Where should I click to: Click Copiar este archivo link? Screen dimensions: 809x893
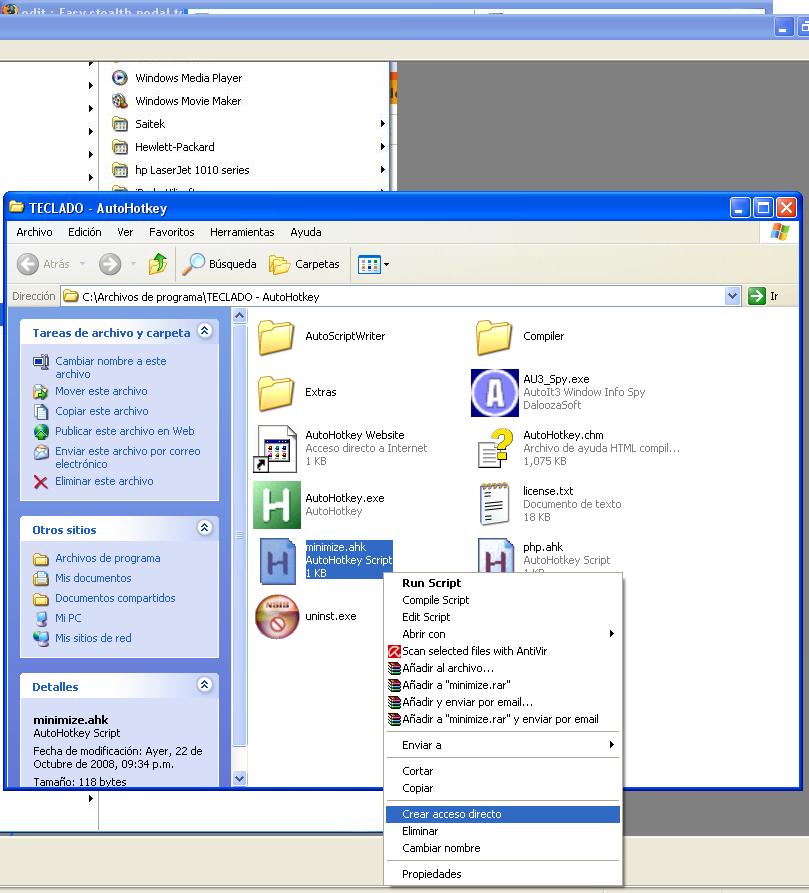[x=102, y=411]
